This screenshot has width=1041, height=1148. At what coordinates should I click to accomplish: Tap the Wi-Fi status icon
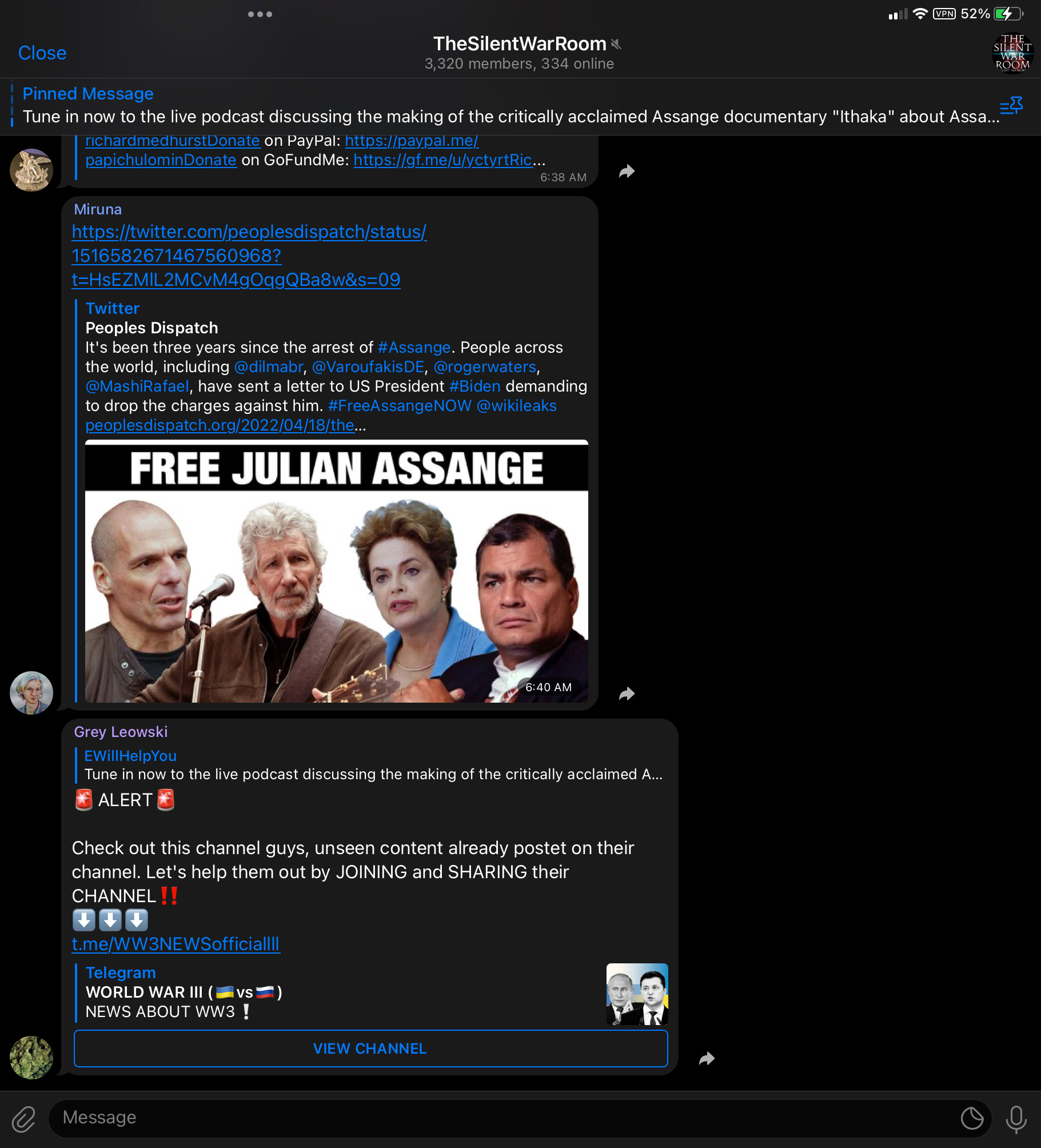point(920,14)
